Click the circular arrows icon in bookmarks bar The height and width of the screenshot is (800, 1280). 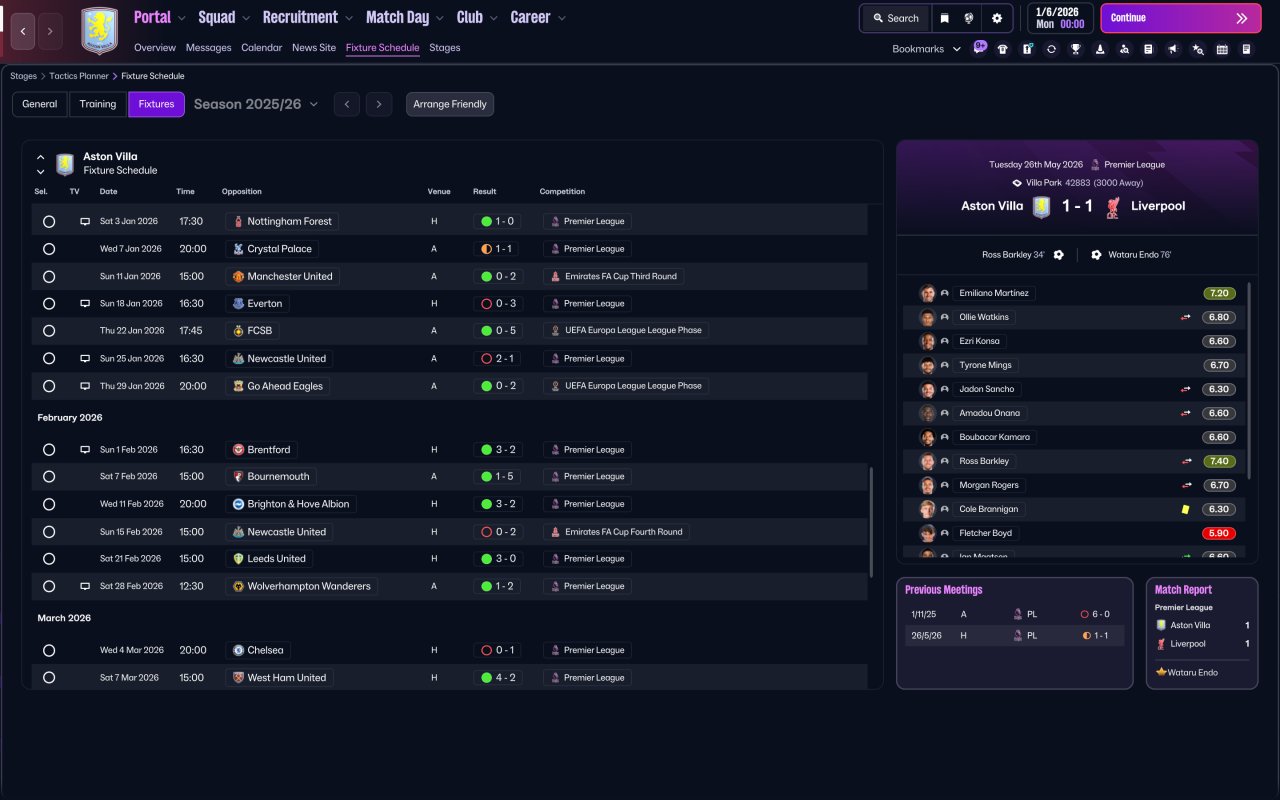pos(1051,49)
